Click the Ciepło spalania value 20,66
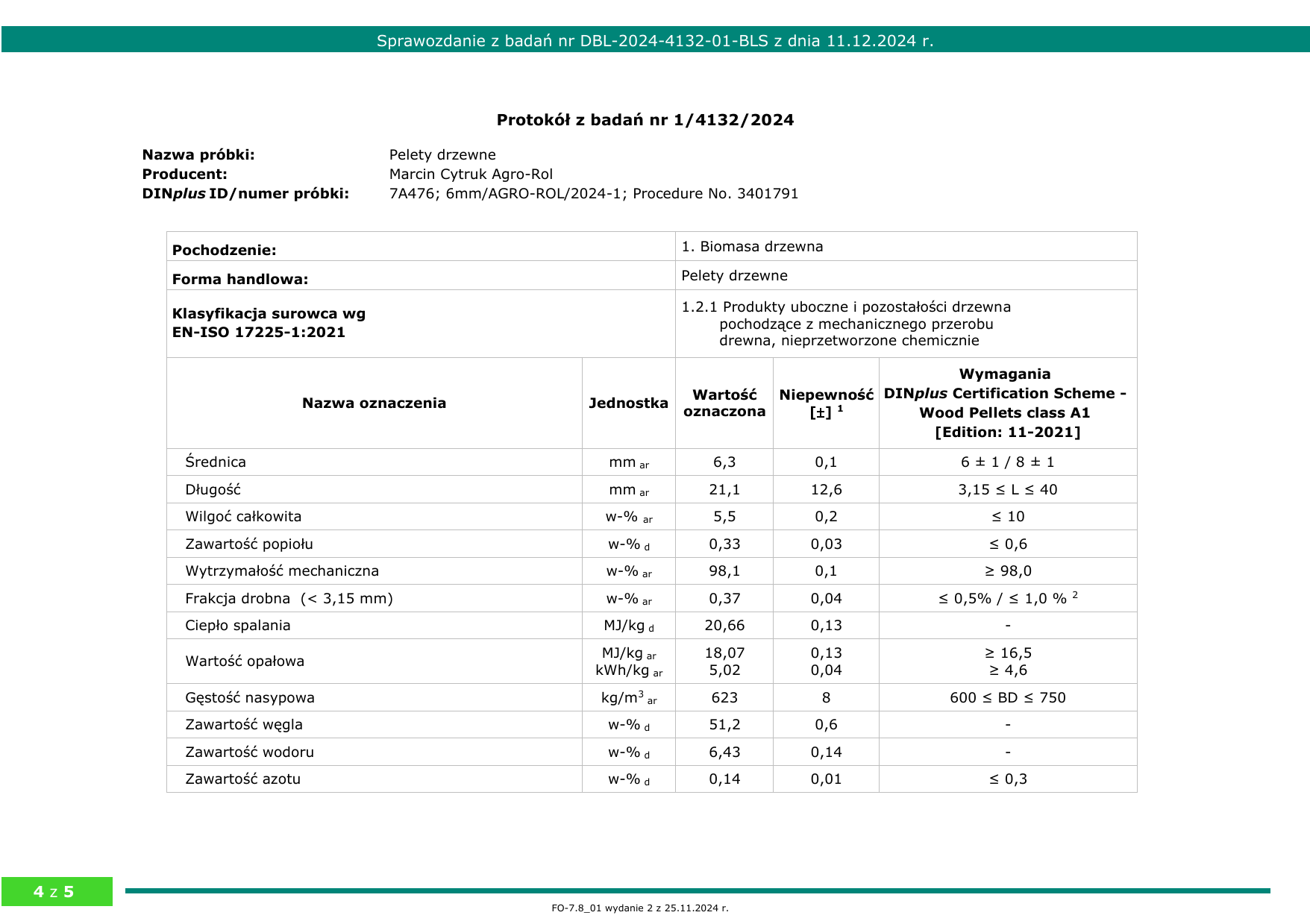1310x924 pixels. [x=724, y=626]
